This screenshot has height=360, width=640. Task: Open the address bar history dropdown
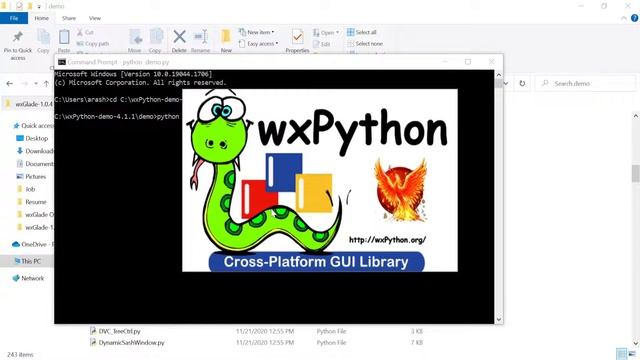click(506, 83)
